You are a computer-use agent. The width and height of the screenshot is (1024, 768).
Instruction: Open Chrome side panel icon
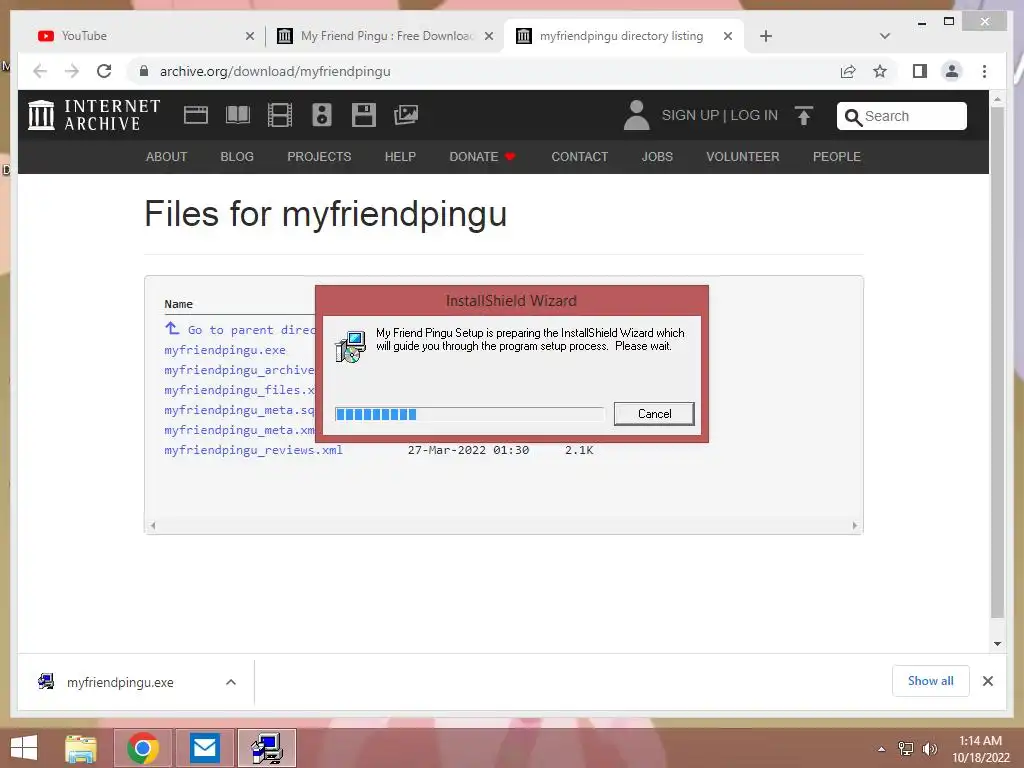click(920, 71)
